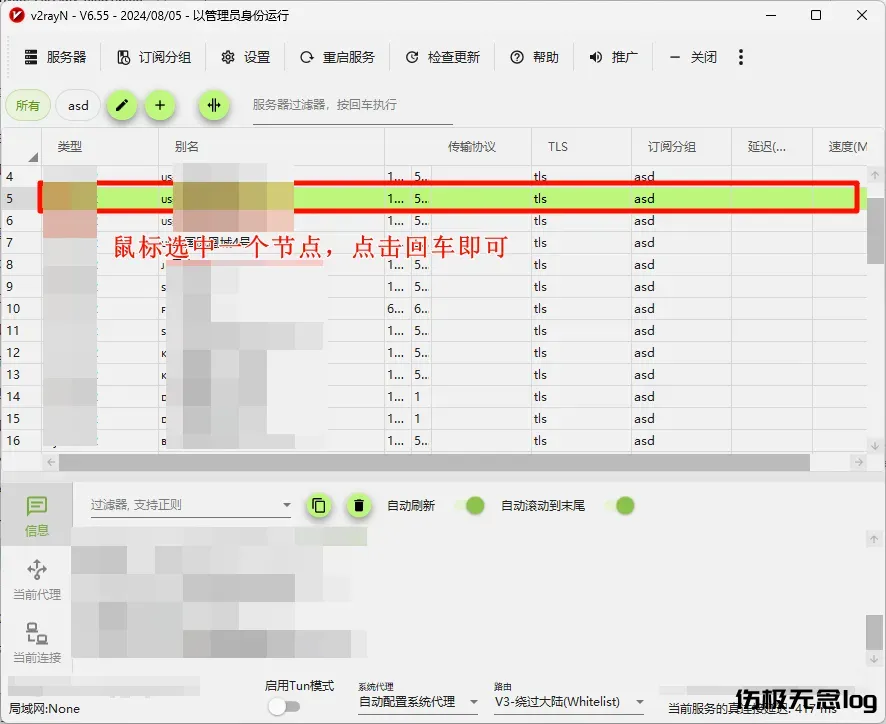The height and width of the screenshot is (724, 886).
Task: Expand the log filter dropdown arrow
Action: 286,505
